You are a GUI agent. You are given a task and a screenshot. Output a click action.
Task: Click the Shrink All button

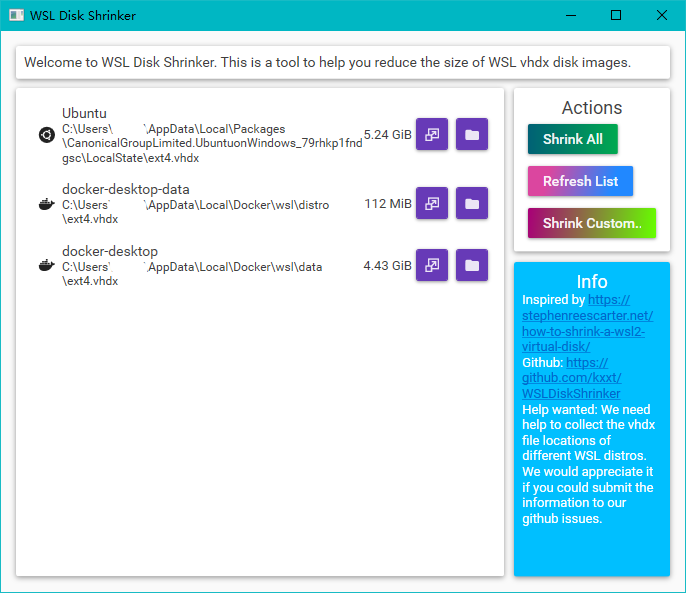(573, 139)
